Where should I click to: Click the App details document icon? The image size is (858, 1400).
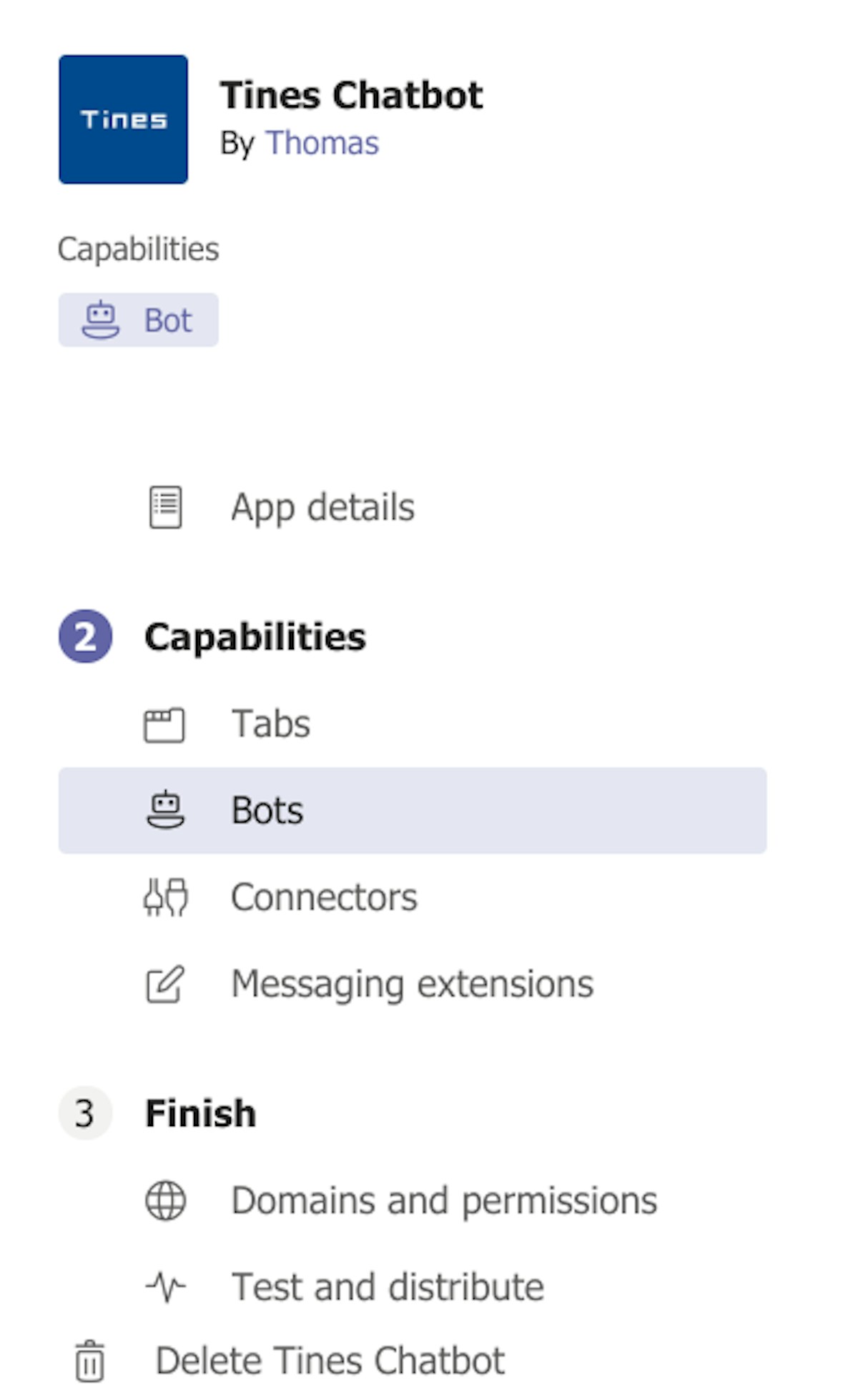165,508
